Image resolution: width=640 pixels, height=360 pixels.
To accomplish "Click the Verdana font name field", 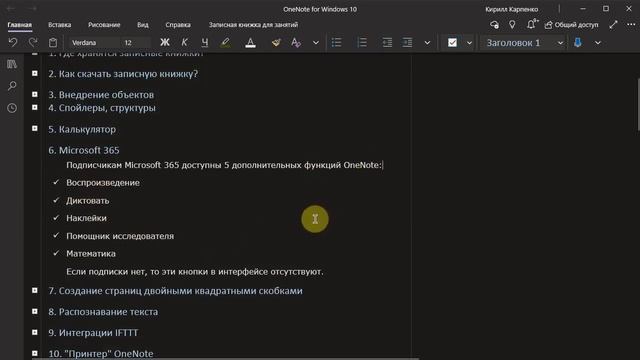I will (95, 42).
